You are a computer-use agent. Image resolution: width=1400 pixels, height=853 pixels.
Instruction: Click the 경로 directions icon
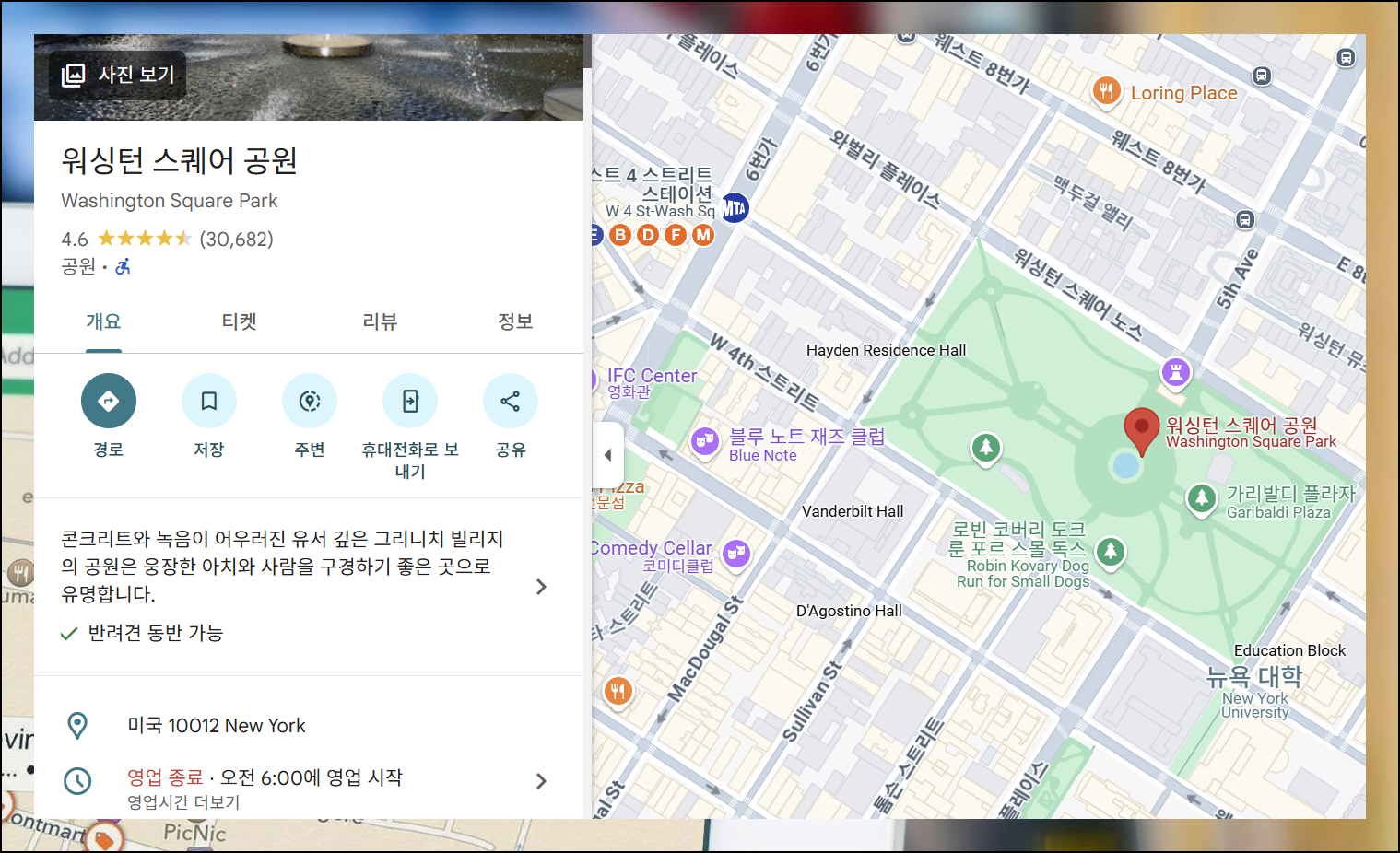click(109, 401)
